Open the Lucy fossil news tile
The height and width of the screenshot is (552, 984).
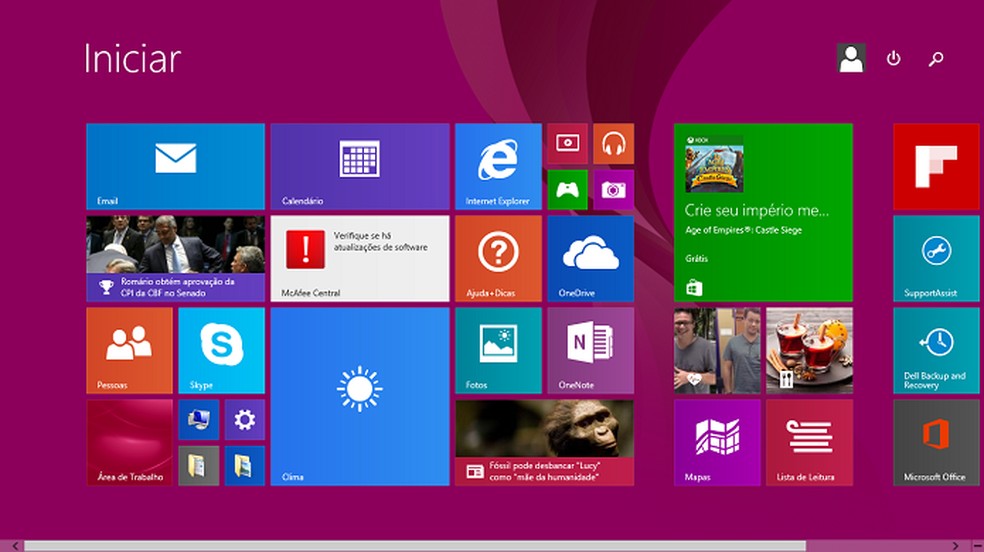point(544,443)
